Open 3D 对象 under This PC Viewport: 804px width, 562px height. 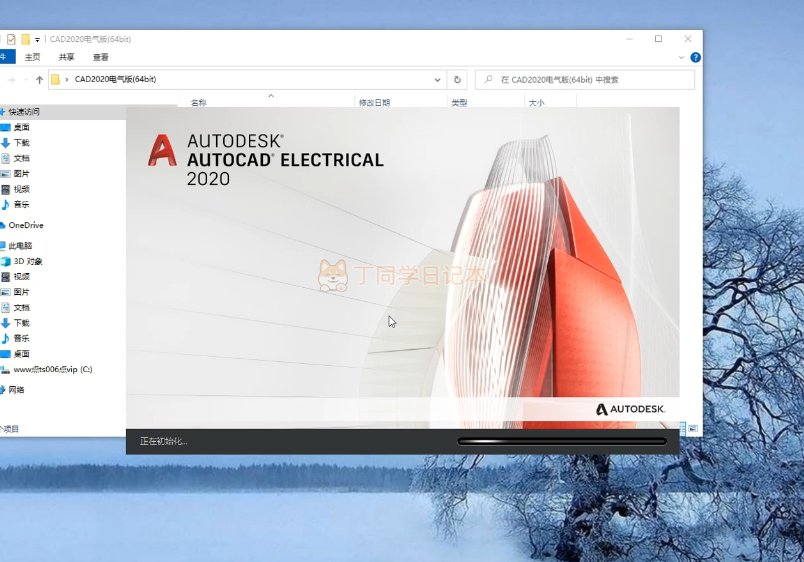[28, 262]
